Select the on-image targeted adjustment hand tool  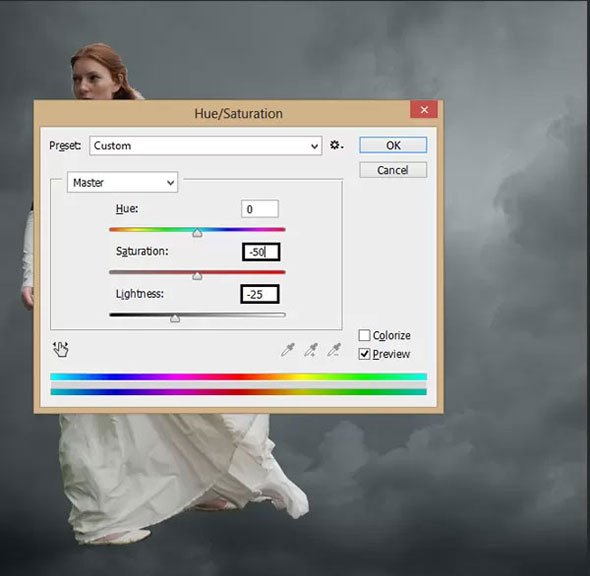pyautogui.click(x=61, y=349)
